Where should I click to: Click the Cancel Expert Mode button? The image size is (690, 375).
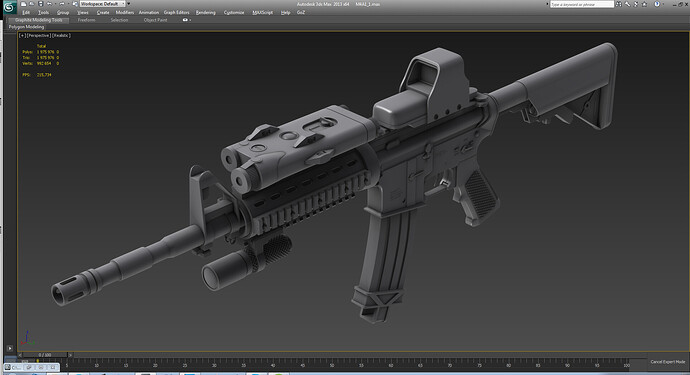tap(668, 362)
